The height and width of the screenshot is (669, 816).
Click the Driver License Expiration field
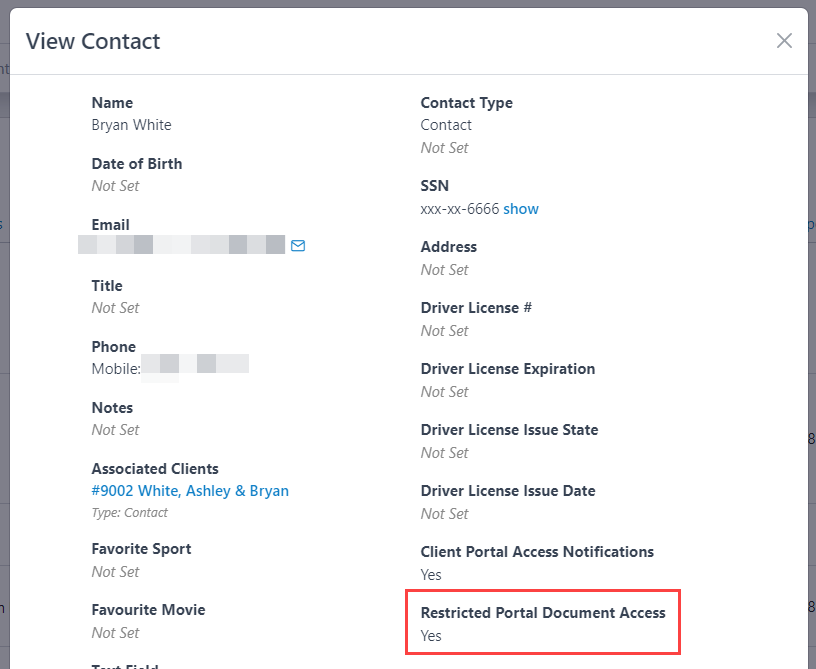tap(507, 368)
